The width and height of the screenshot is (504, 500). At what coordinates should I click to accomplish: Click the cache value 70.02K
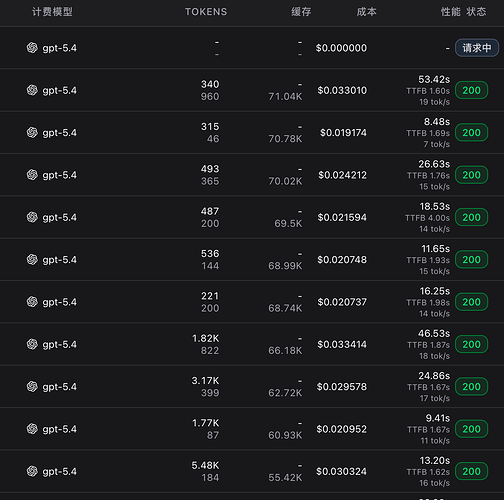pos(285,181)
